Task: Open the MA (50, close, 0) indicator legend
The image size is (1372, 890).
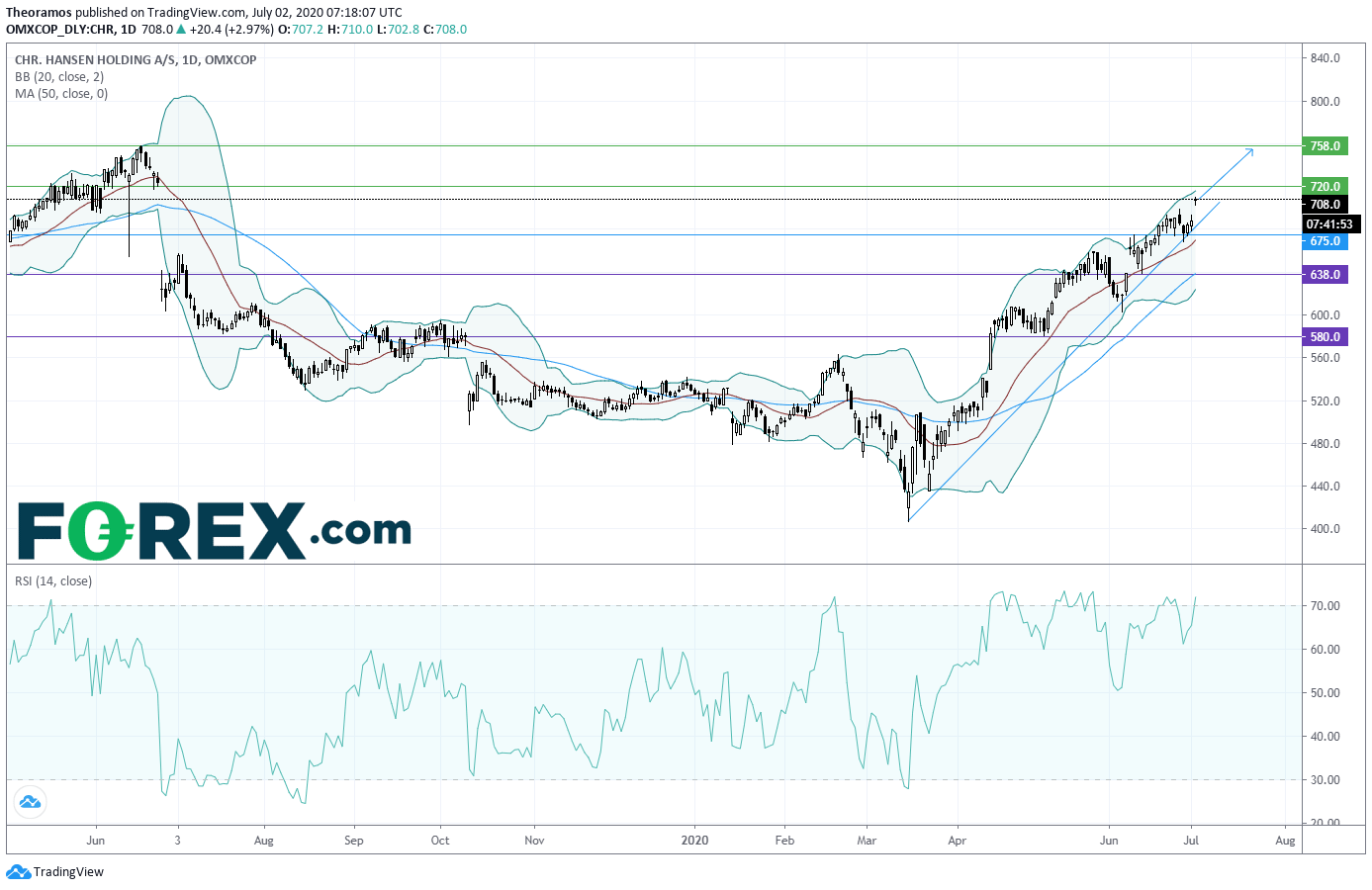Action: coord(61,93)
